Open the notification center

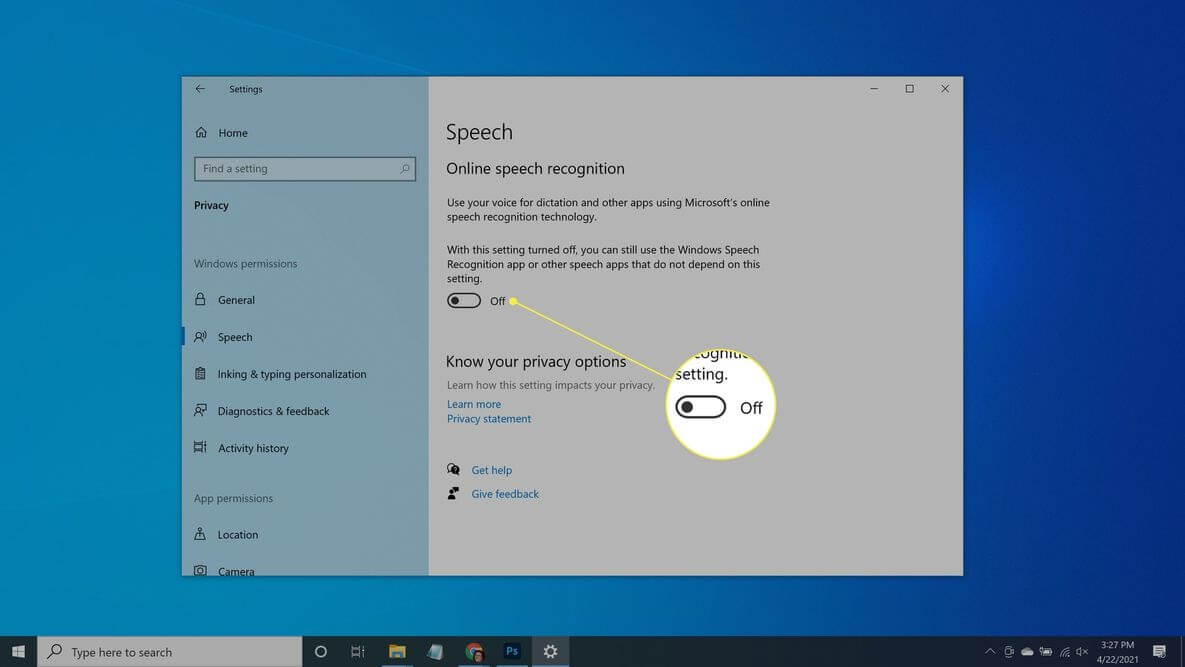coord(1159,651)
